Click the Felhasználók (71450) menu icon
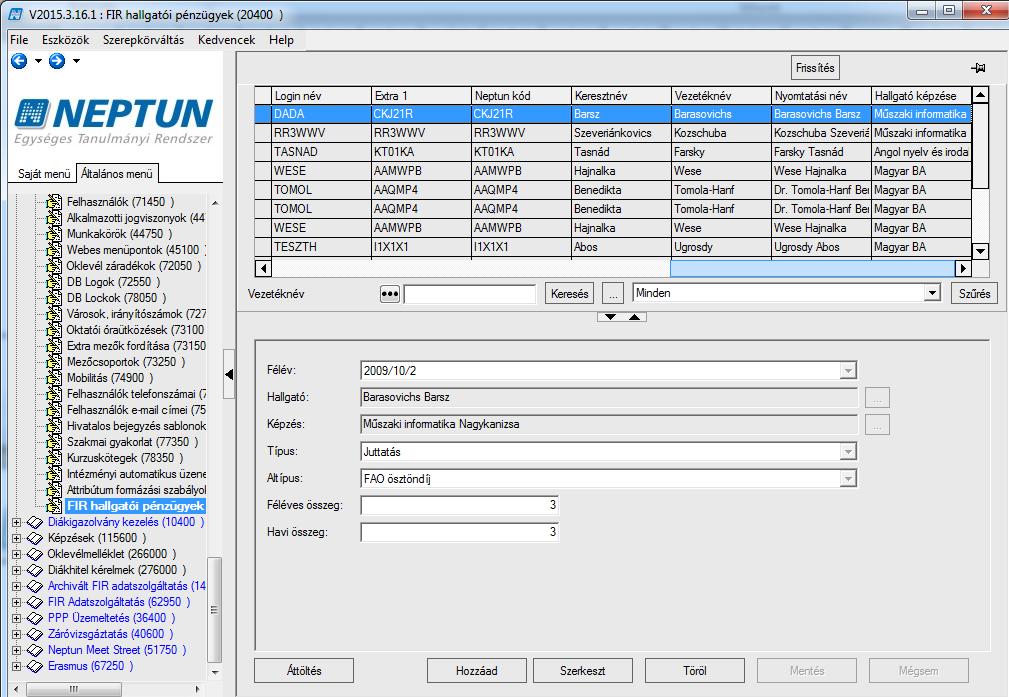Image resolution: width=1009 pixels, height=697 pixels. (x=55, y=202)
